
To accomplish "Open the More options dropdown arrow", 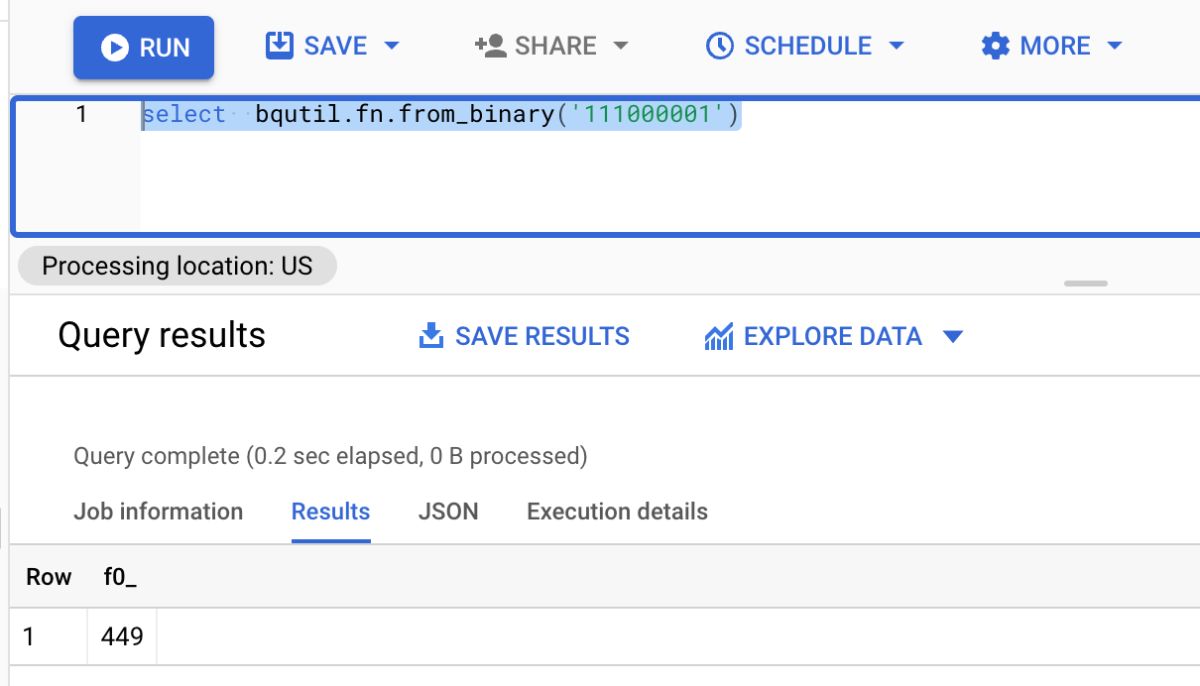I will tap(1115, 46).
